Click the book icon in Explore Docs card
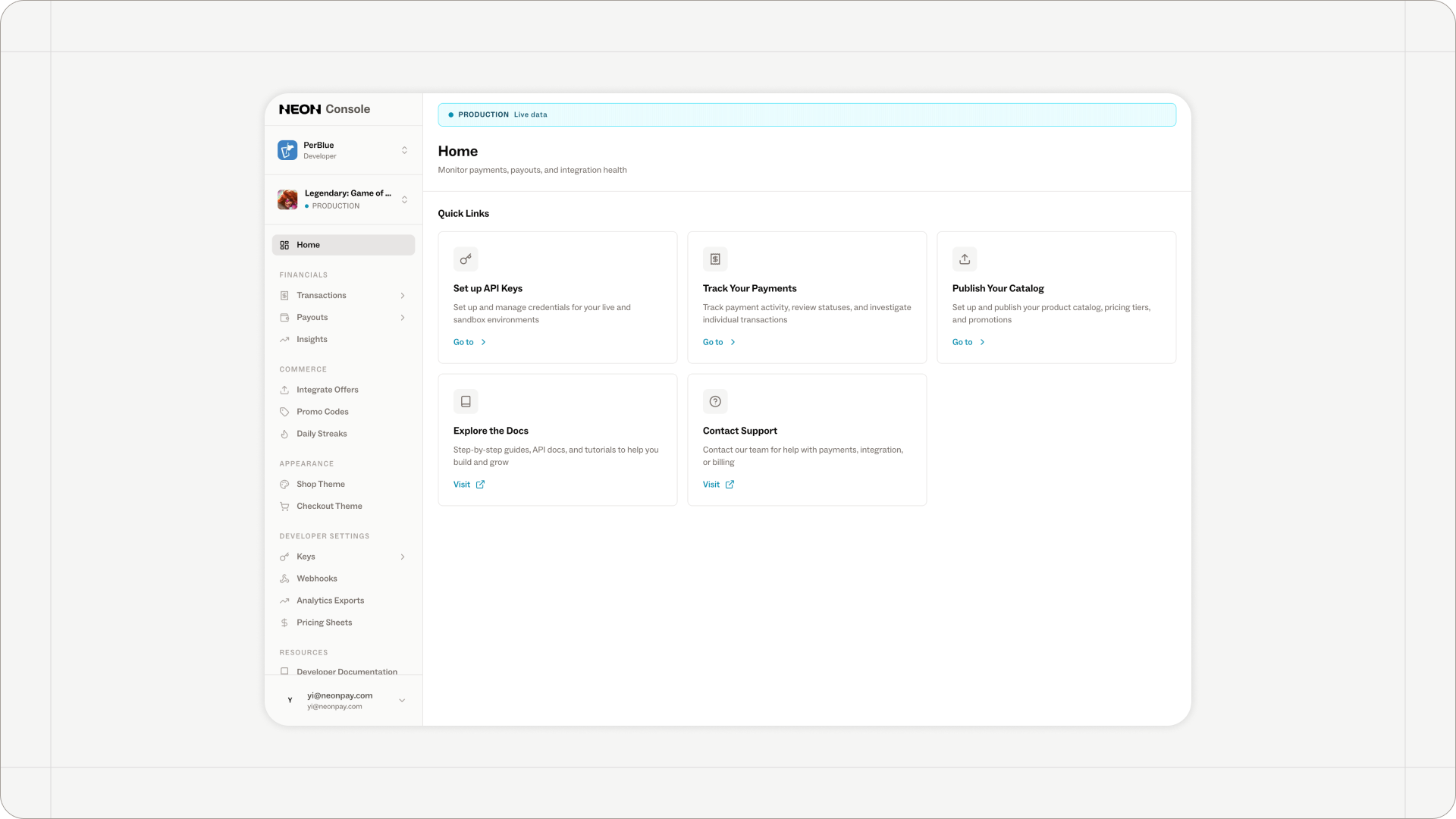The image size is (1456, 819). [466, 402]
